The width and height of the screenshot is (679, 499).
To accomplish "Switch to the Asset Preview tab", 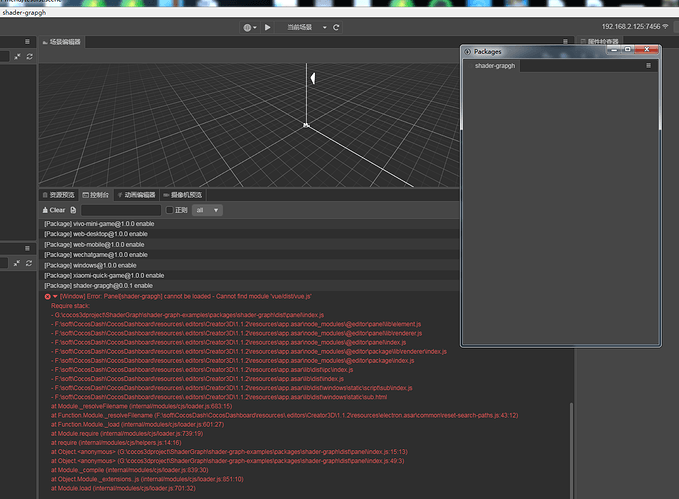I will [x=57, y=195].
